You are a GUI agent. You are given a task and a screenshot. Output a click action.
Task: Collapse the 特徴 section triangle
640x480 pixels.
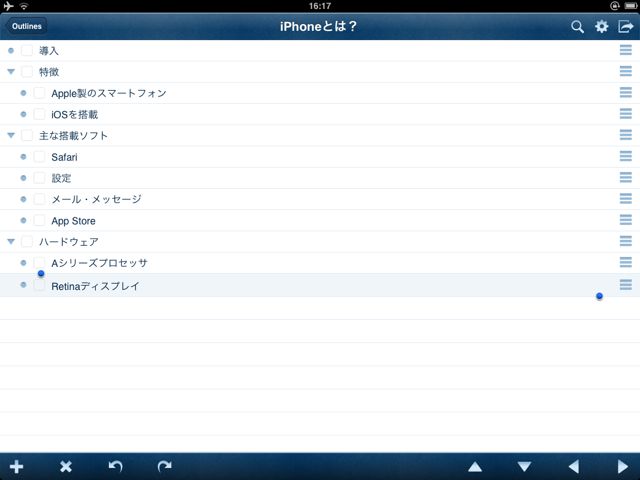click(11, 72)
